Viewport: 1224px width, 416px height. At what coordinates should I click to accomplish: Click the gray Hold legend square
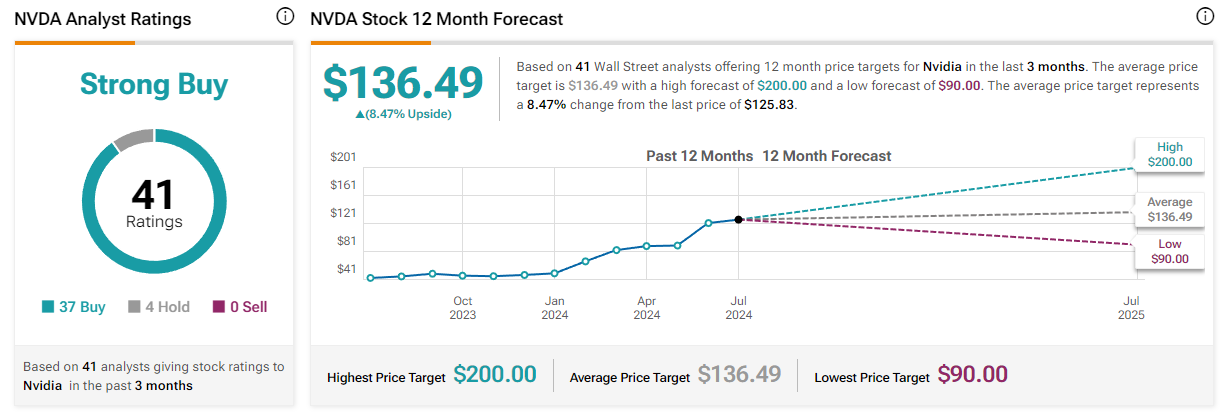click(x=133, y=307)
